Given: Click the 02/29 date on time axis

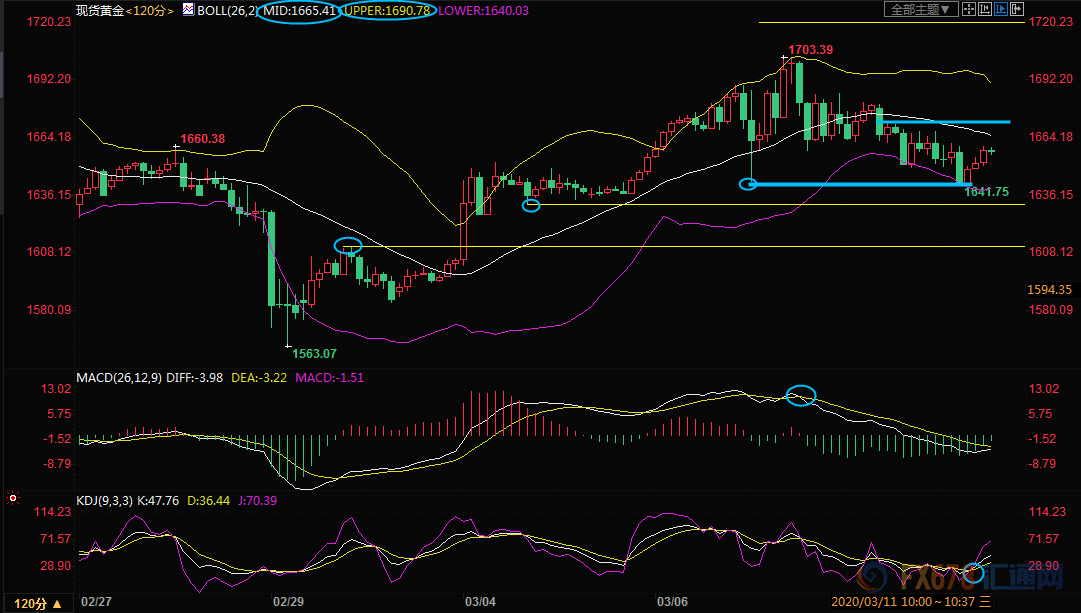Looking at the screenshot, I should 288,601.
